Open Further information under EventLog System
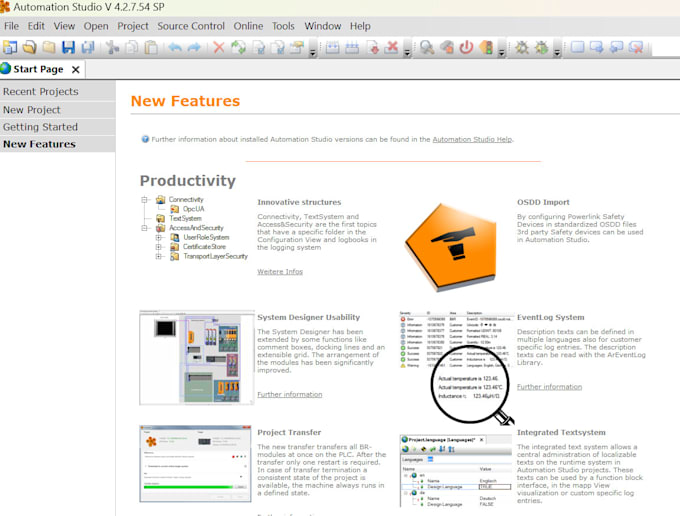The image size is (680, 516). tap(549, 386)
